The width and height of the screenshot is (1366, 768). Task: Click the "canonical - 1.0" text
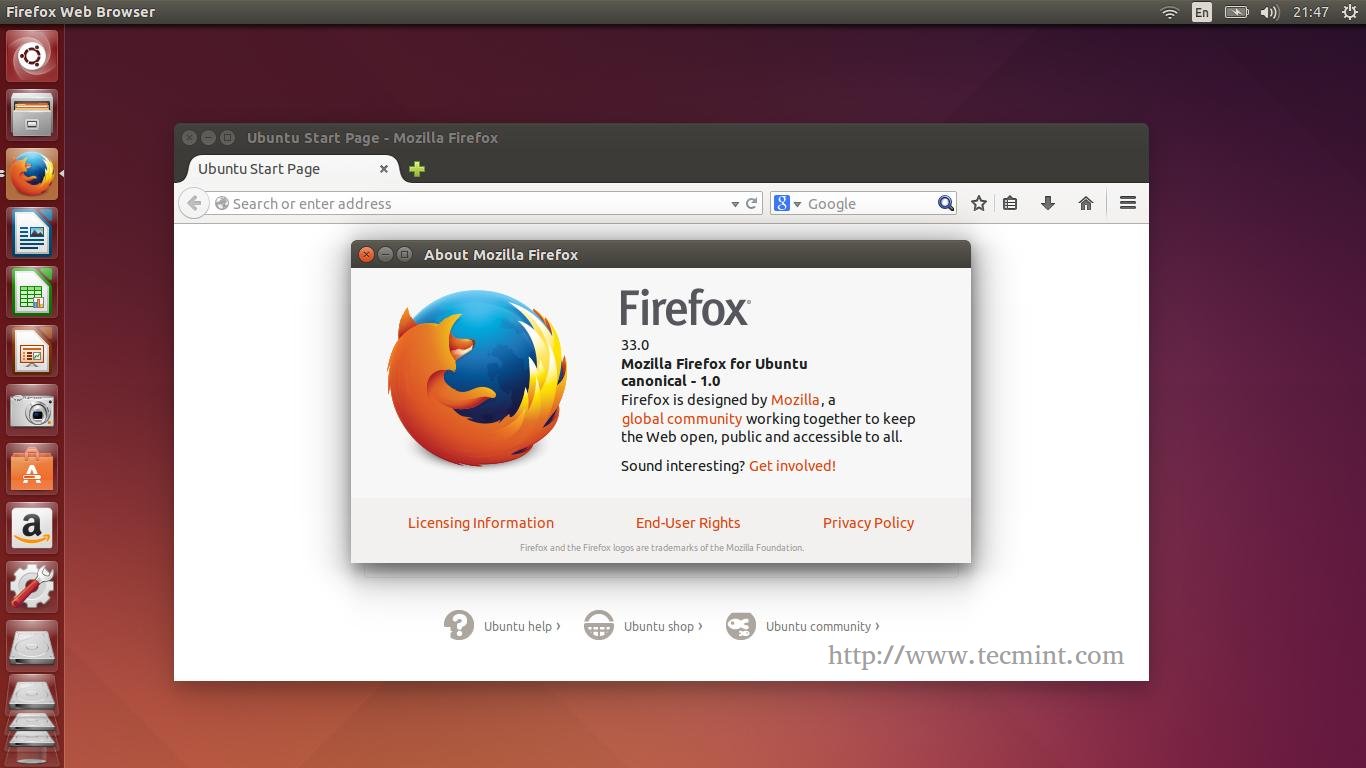(671, 381)
